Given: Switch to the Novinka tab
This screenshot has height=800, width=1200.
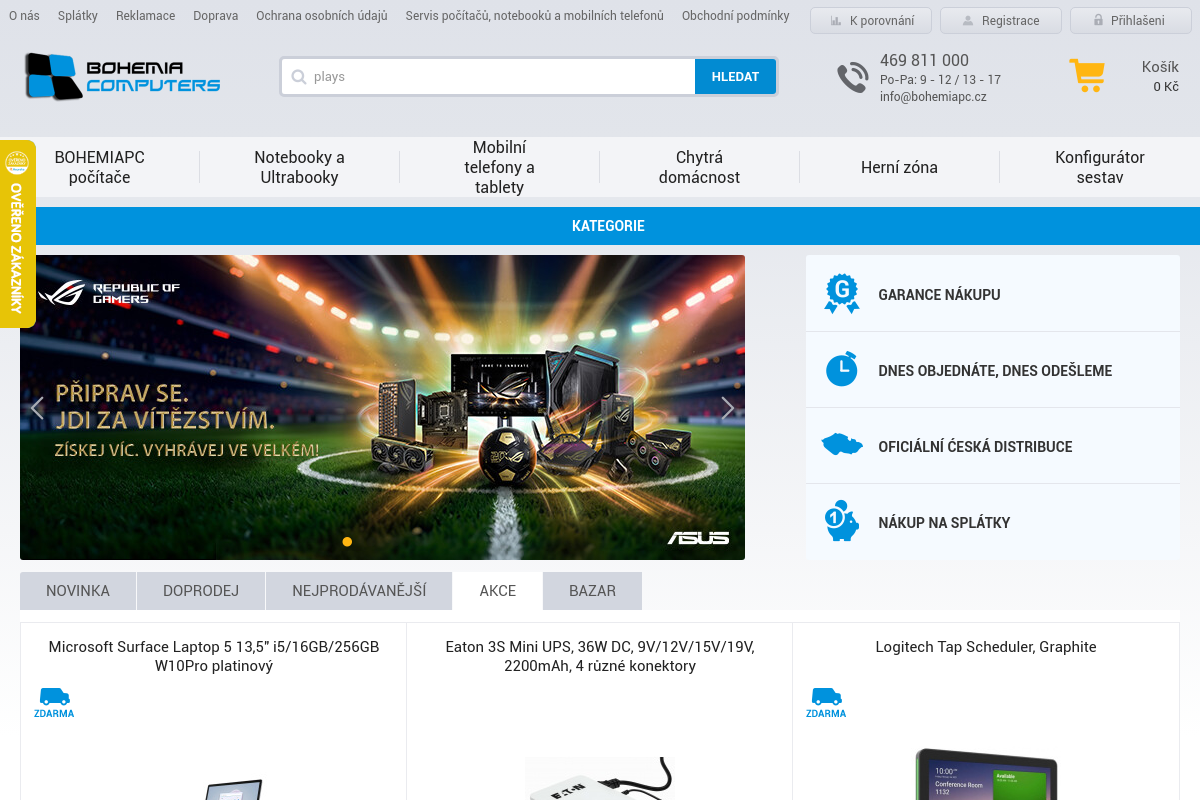Looking at the screenshot, I should 78,591.
